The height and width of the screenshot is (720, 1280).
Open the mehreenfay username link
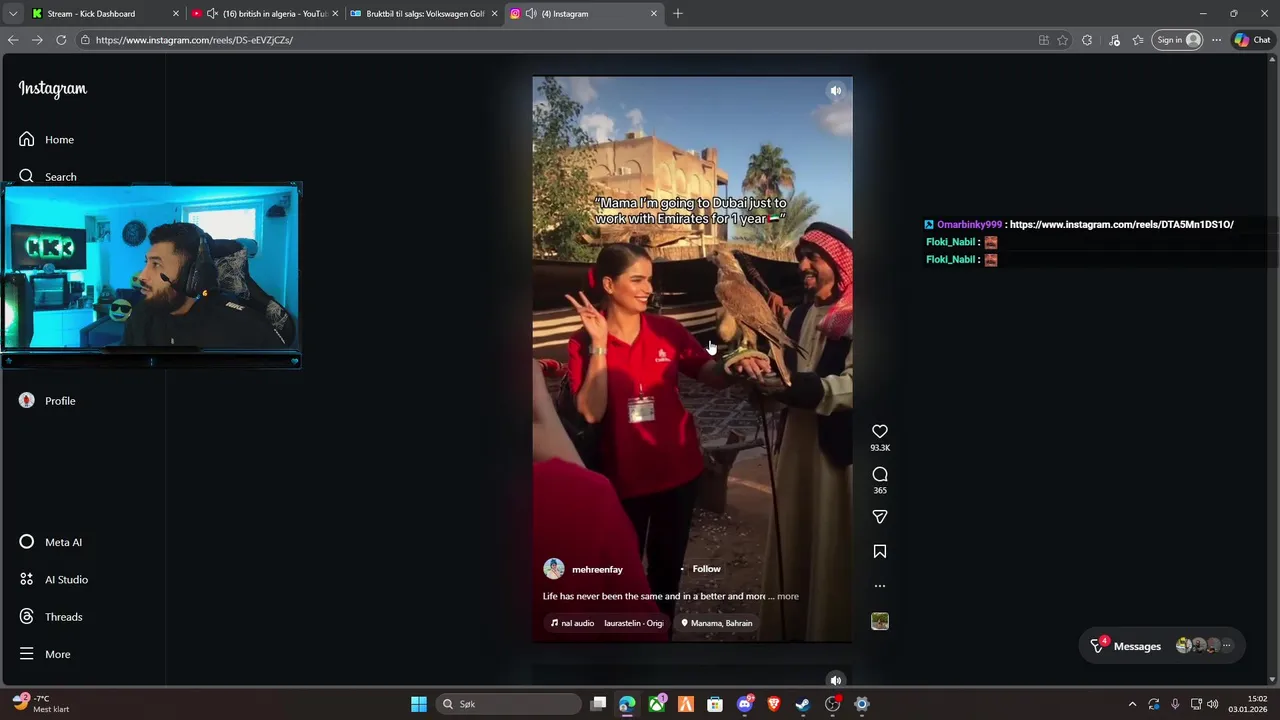pos(597,569)
